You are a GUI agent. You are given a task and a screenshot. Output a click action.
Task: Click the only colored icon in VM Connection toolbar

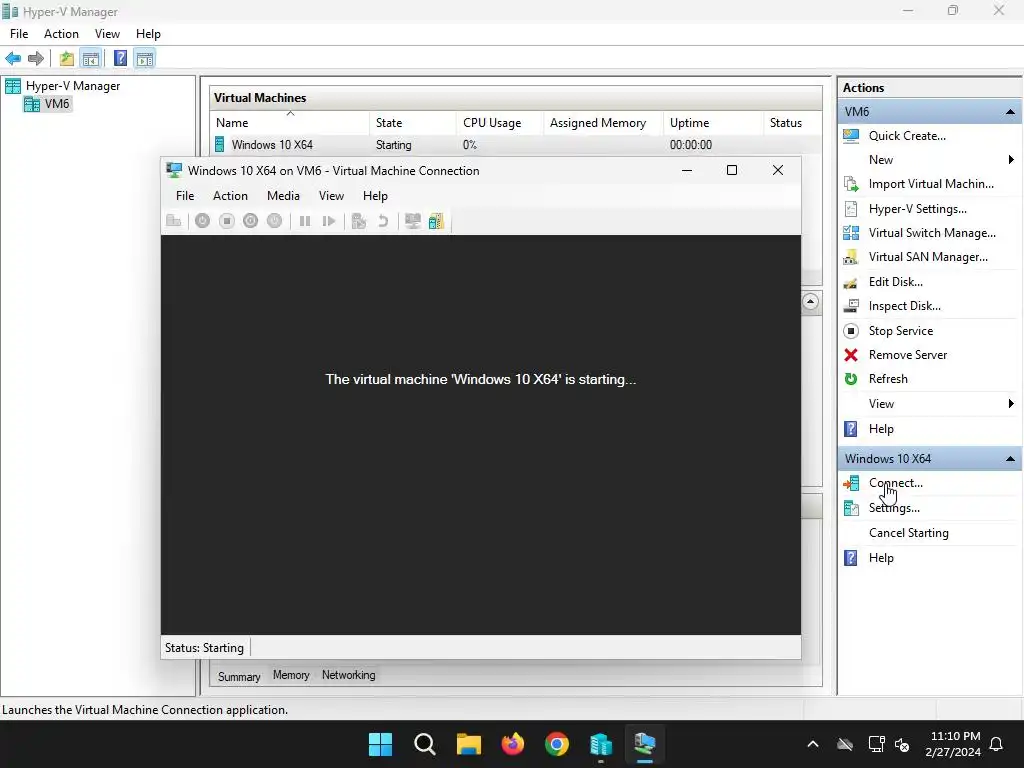(x=436, y=221)
